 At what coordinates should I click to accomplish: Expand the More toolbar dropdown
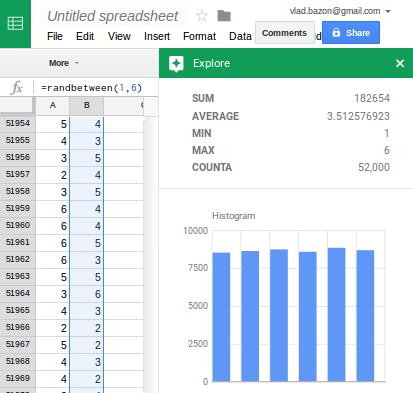[x=64, y=63]
